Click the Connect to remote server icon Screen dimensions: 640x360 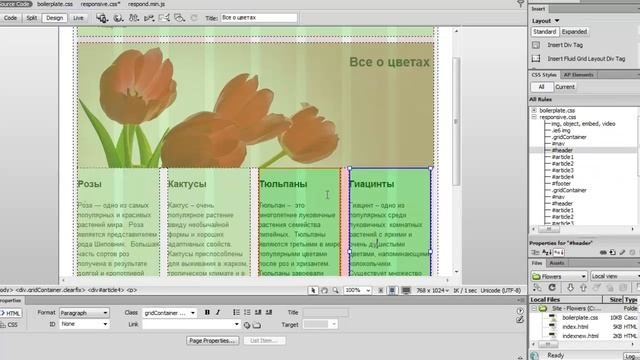537,288
